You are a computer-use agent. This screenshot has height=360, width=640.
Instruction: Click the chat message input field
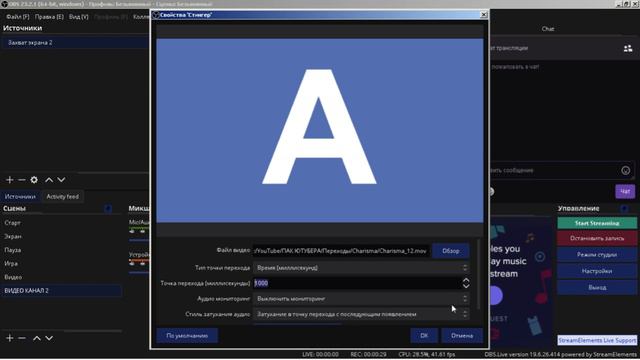555,171
